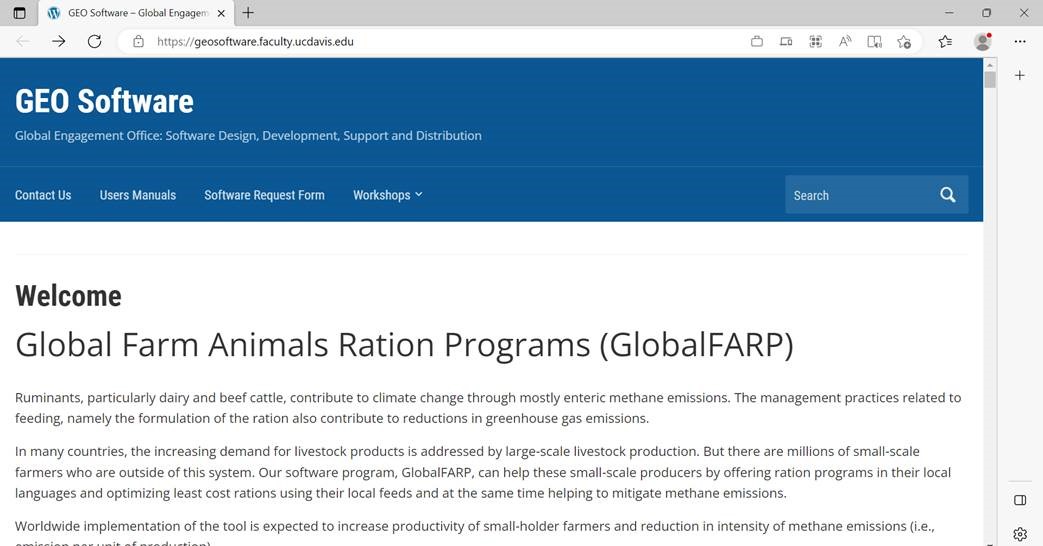
Task: Click paragraph starting 'In many countries'
Action: pyautogui.click(x=483, y=472)
